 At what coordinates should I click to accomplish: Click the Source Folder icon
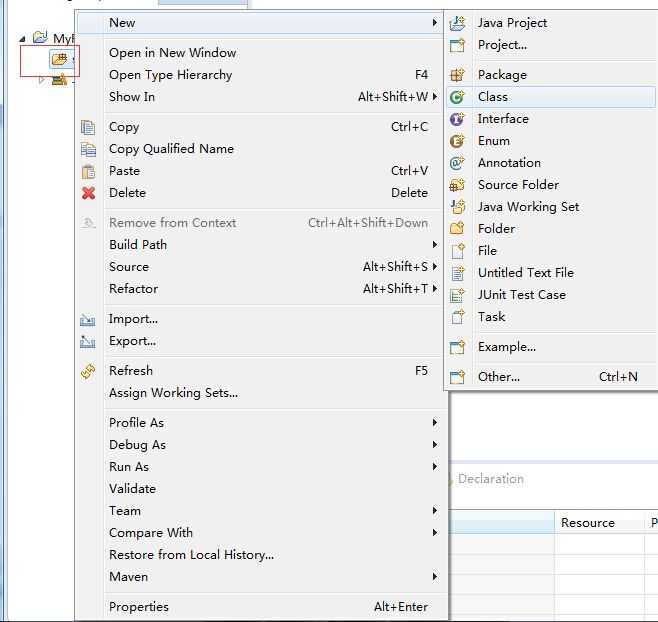point(457,185)
